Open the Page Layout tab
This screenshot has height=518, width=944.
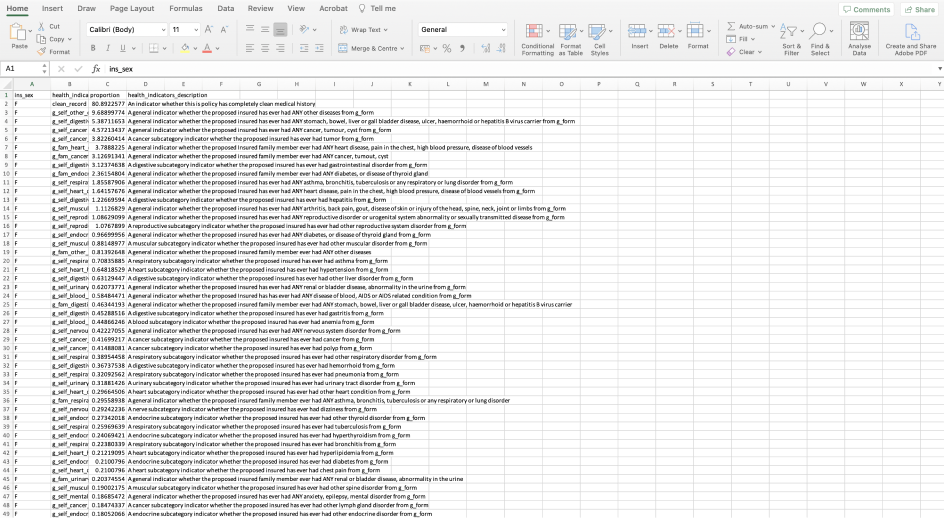coord(132,8)
